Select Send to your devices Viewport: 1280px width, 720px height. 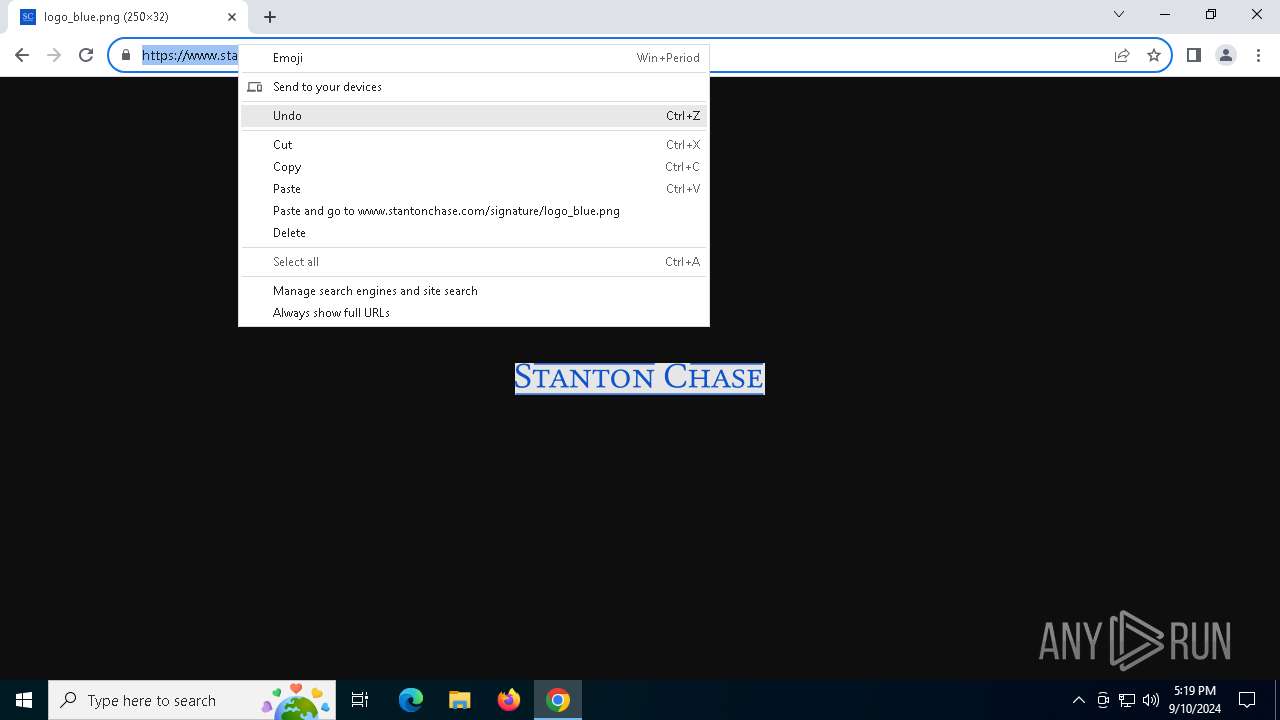474,87
